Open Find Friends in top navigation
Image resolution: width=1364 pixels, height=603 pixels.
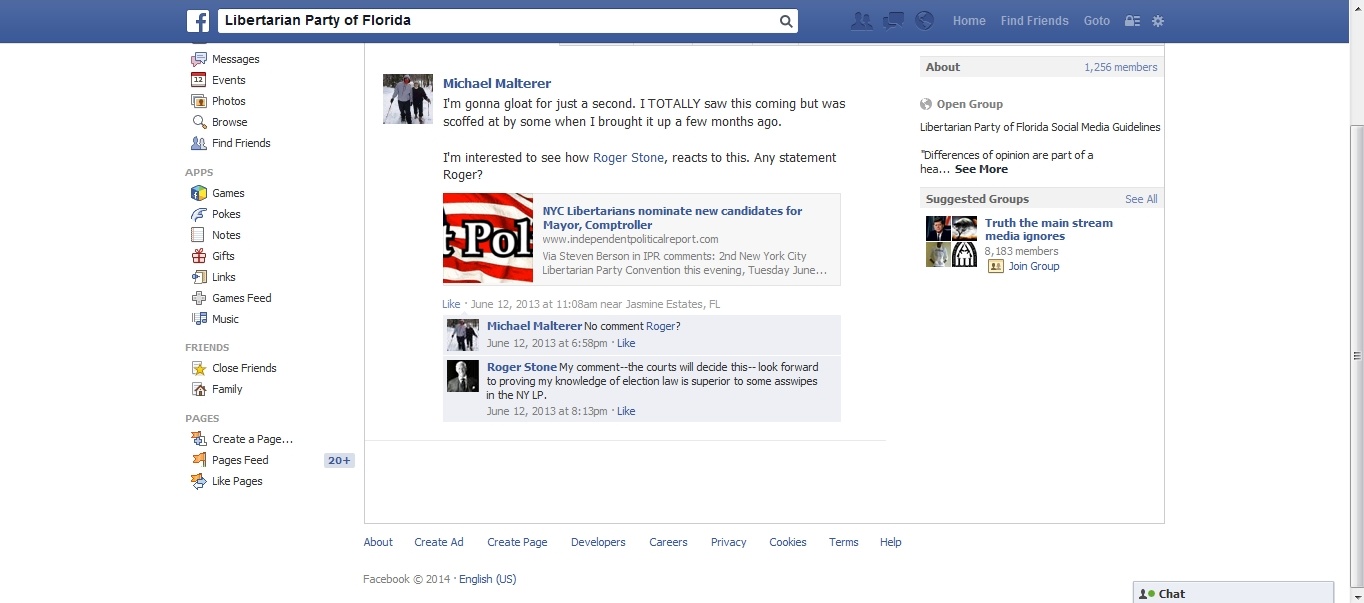[1034, 21]
